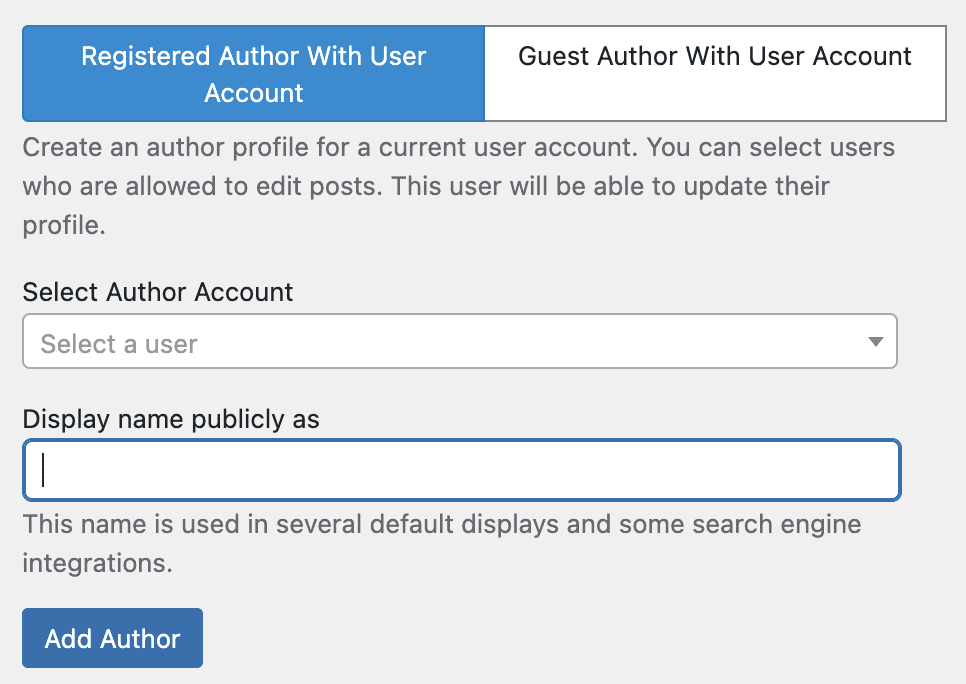Submit the form via Add Author
Viewport: 966px width, 684px height.
point(112,637)
